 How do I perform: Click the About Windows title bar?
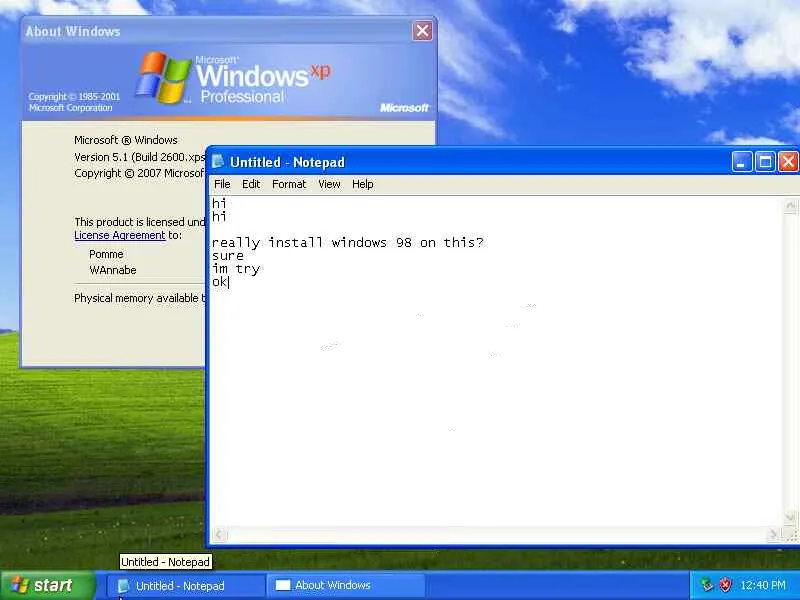point(228,31)
